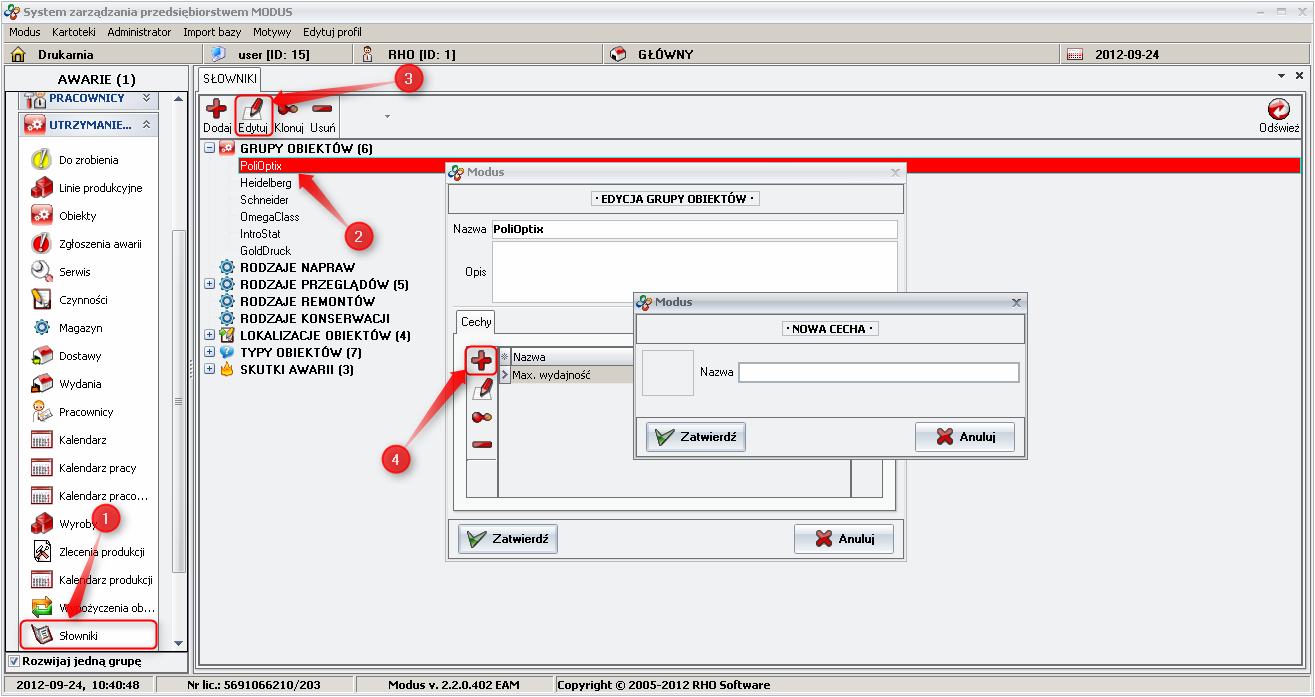Screen dimensions: 1315x697
Task: Open Zgłoszenia awarii in the sidebar
Action: (x=99, y=244)
